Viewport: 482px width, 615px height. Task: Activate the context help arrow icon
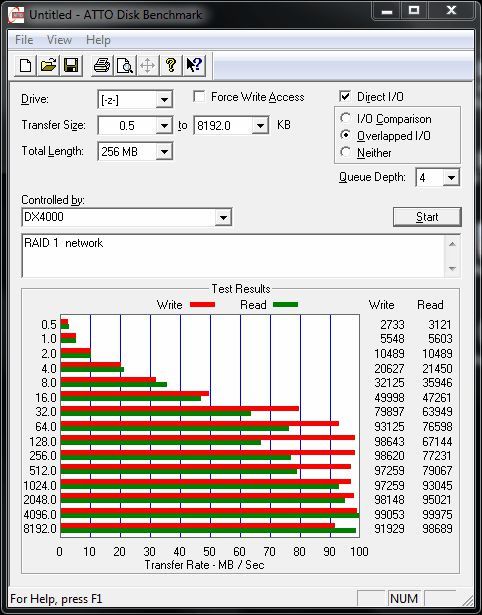[x=193, y=65]
